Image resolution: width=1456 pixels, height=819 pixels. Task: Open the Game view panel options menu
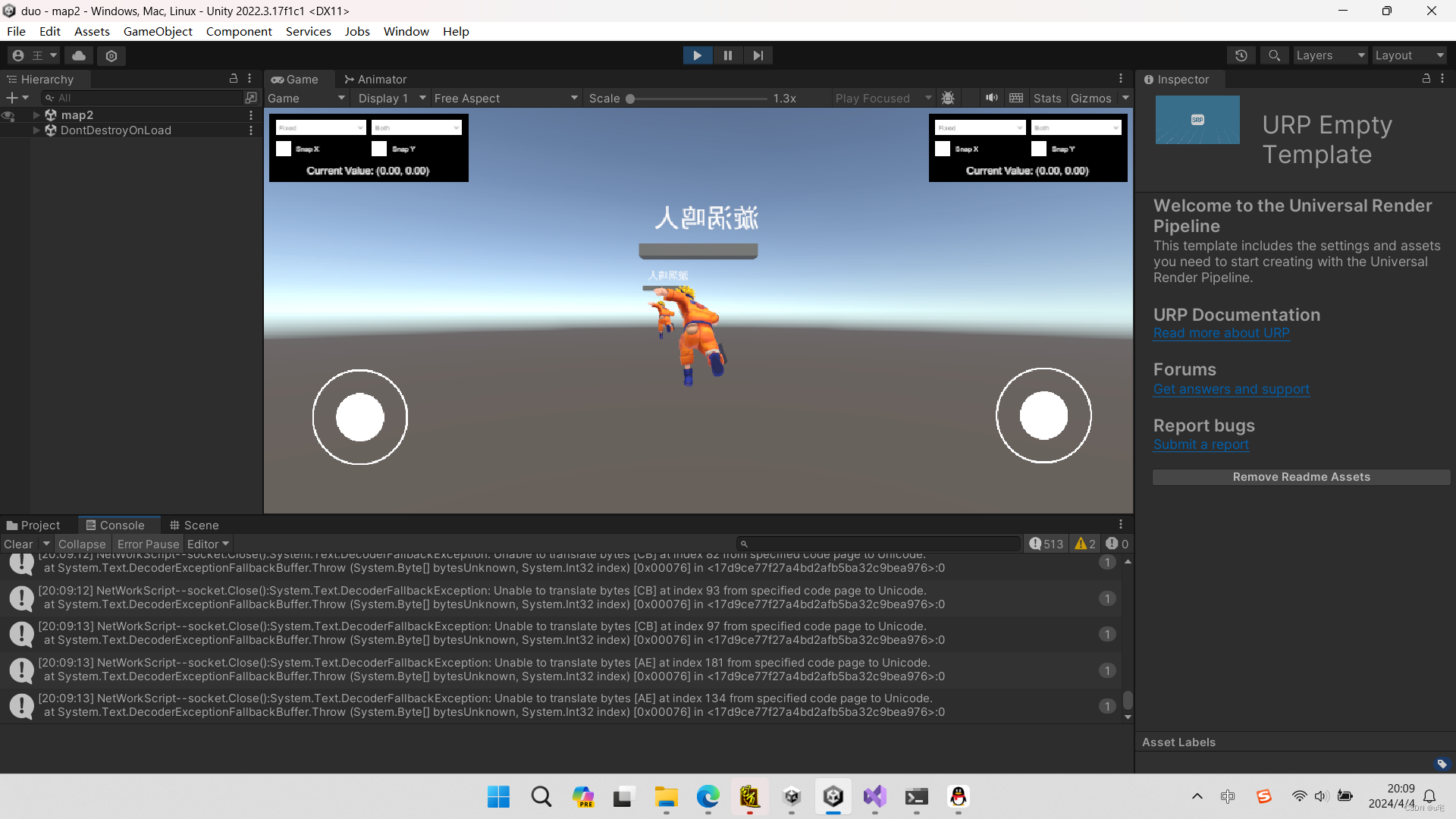point(1121,79)
